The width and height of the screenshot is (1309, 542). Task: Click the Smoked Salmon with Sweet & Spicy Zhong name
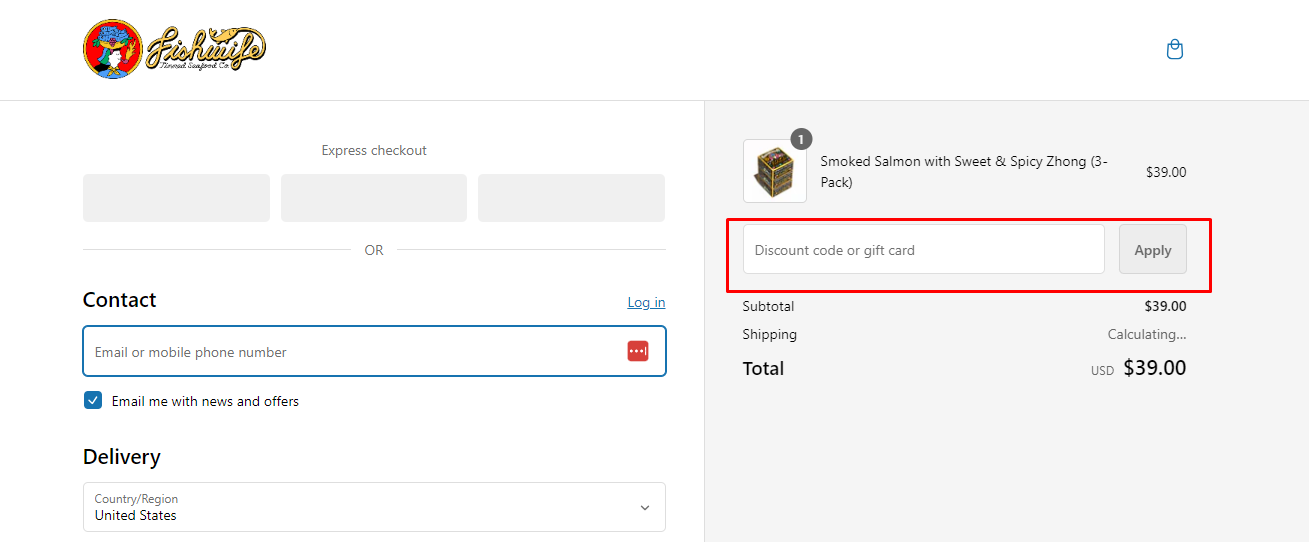[x=964, y=172]
